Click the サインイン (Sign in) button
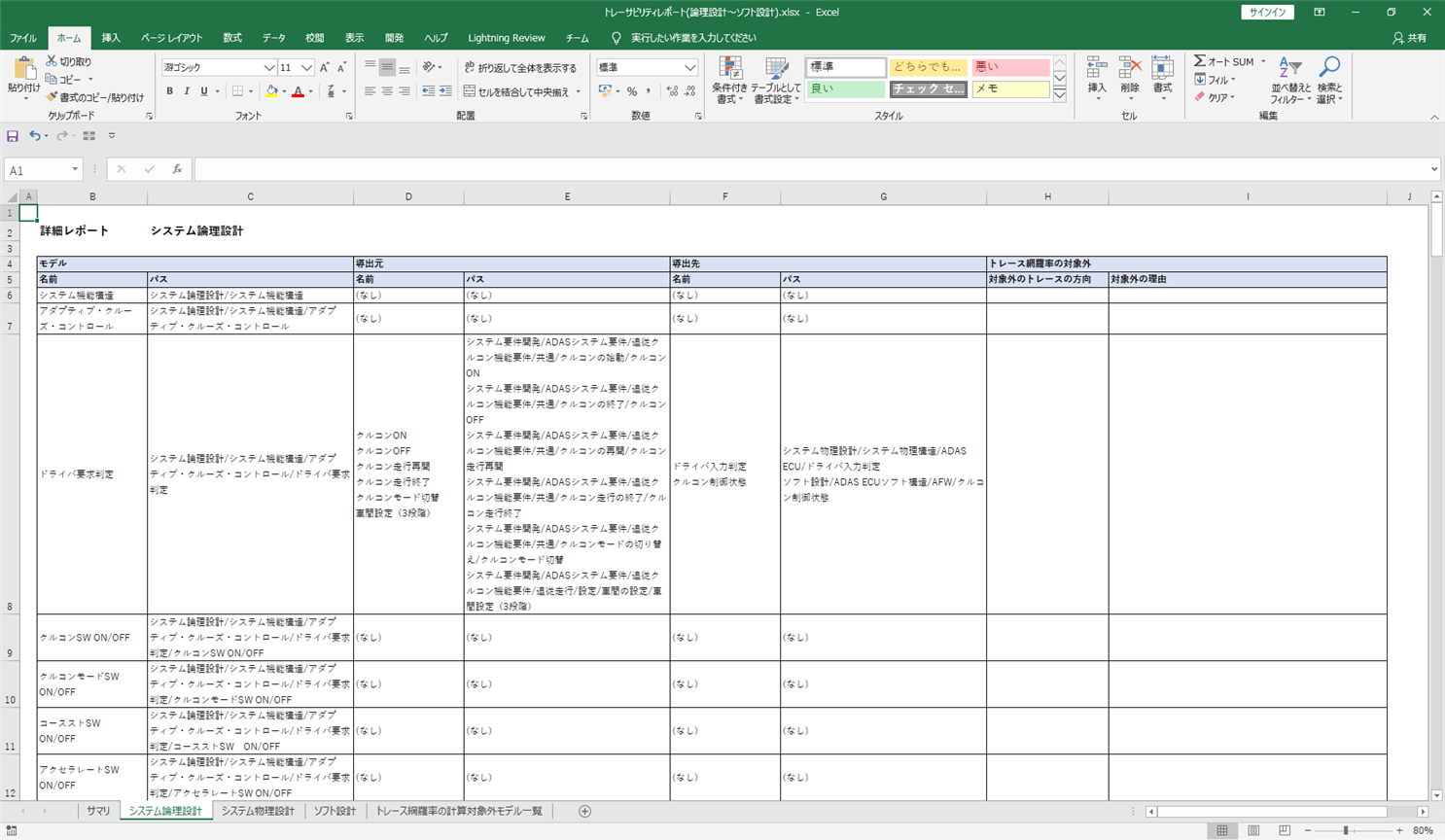Screen dimensions: 1445x840 click(1267, 12)
